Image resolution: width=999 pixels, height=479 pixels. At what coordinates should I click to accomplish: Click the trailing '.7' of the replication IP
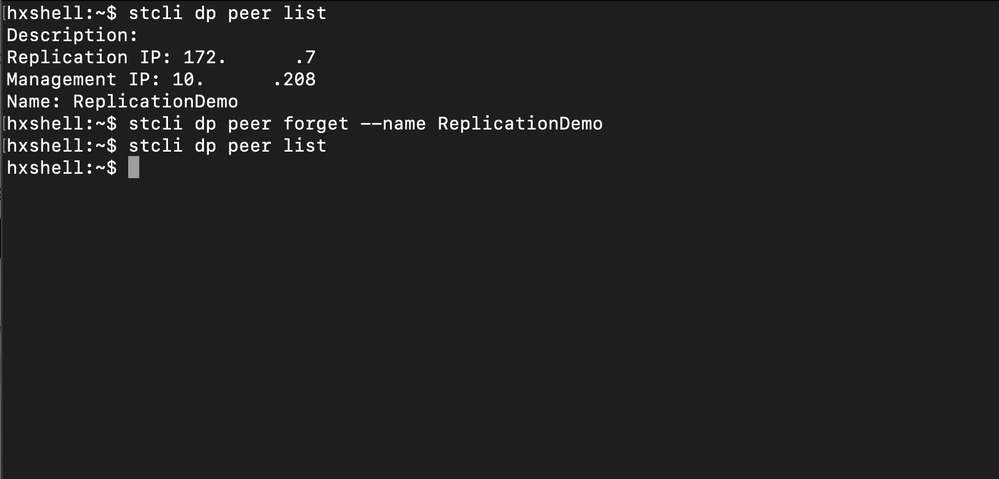point(305,57)
